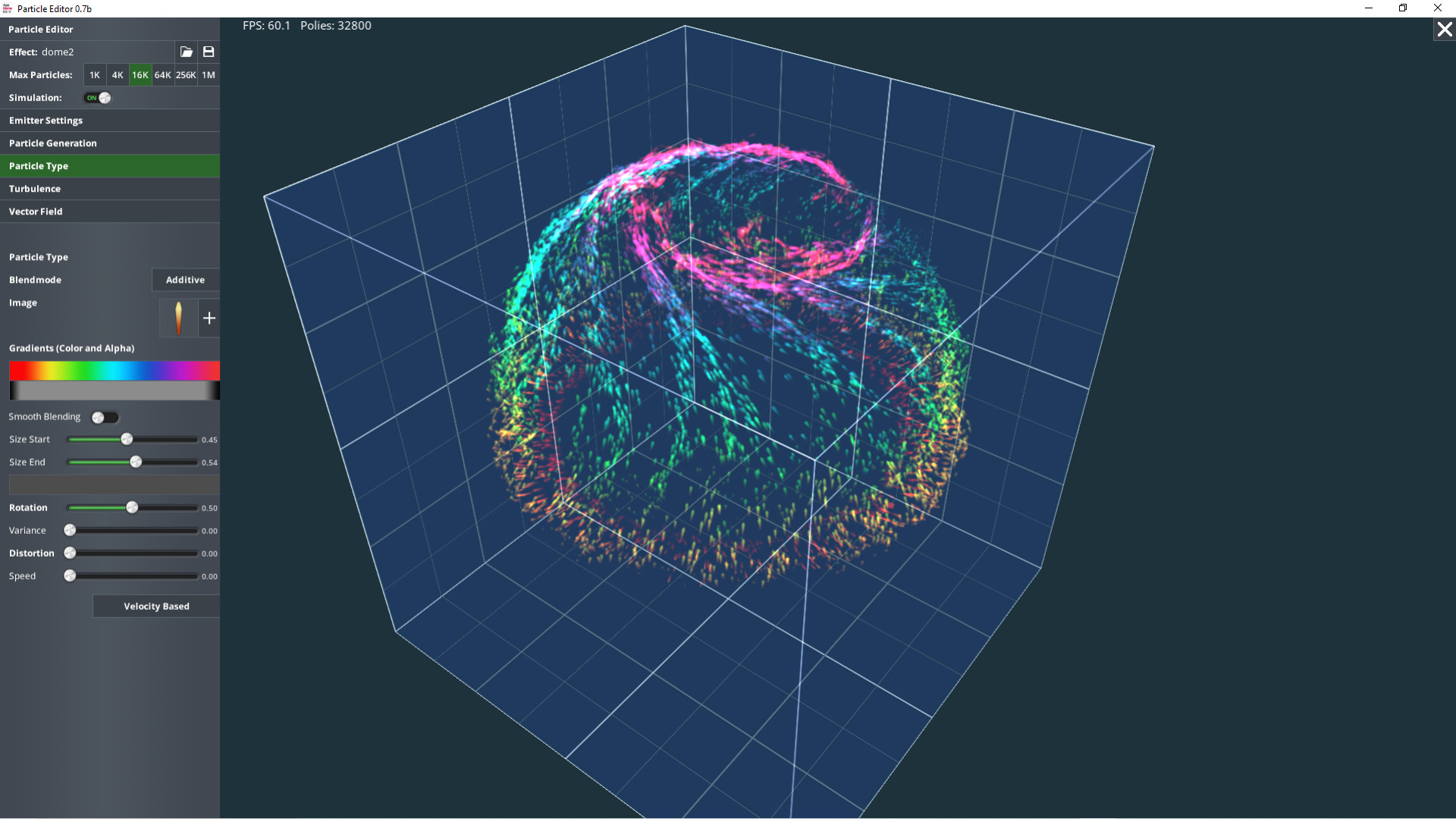Open an existing effect file
This screenshot has width=1456, height=819.
(186, 52)
